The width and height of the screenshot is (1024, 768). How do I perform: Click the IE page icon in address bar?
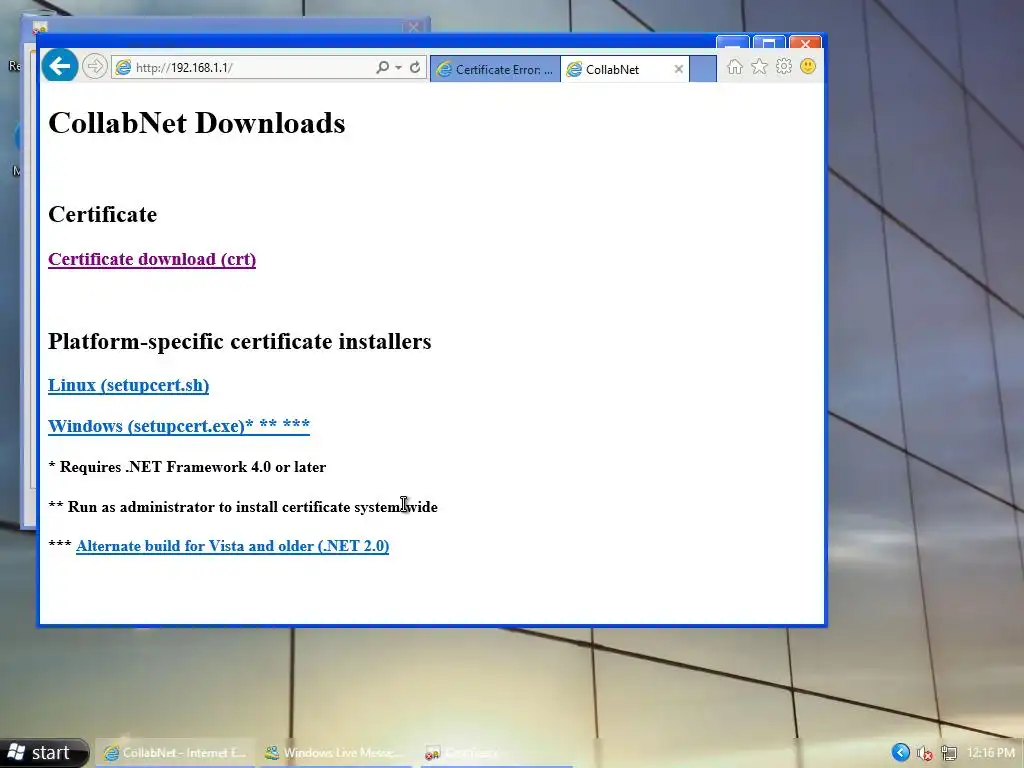coord(123,67)
